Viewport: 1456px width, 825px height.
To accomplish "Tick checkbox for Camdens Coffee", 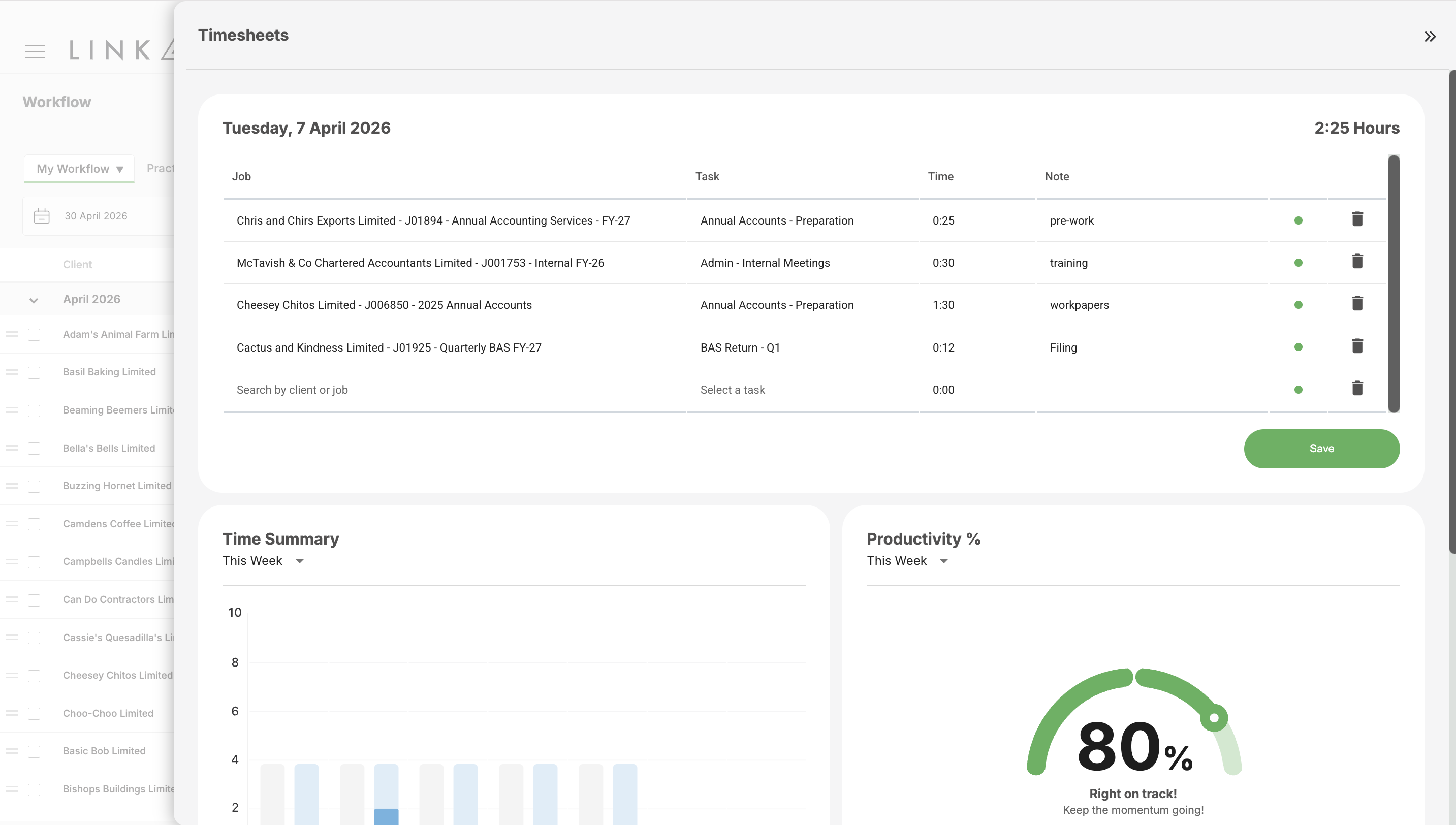I will click(x=34, y=524).
